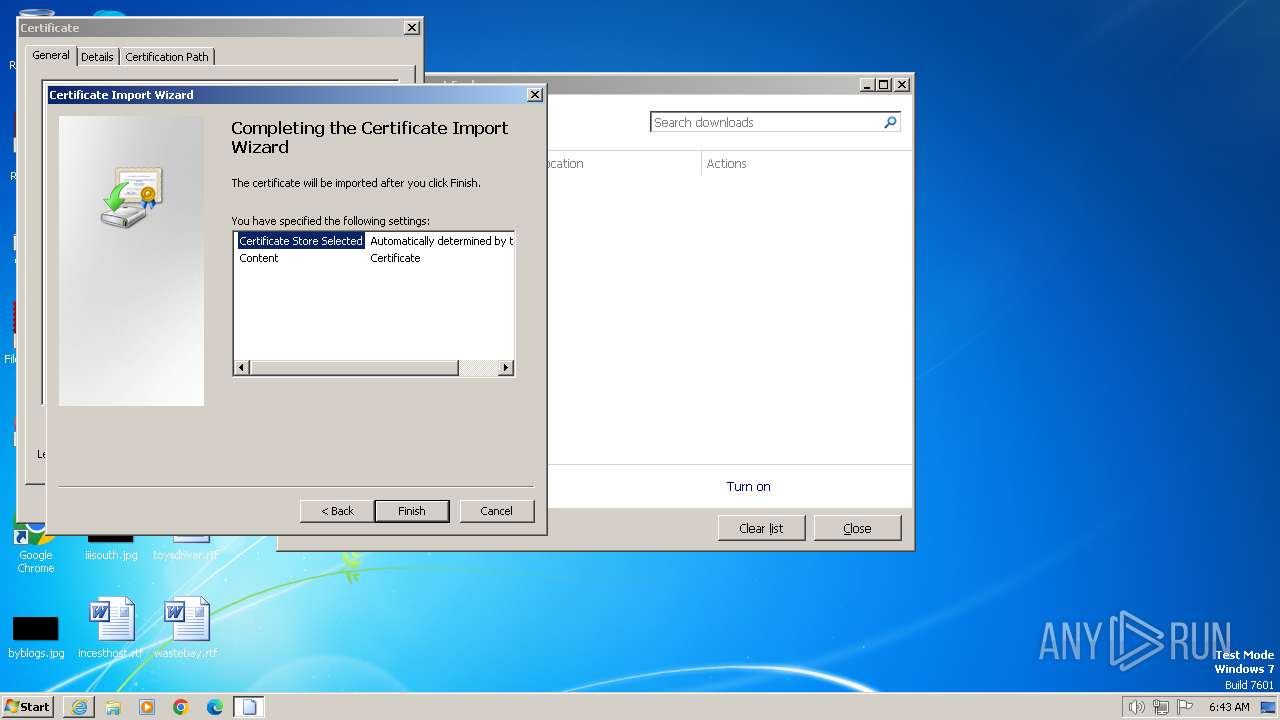The width and height of the screenshot is (1280, 720).
Task: Click the volume speaker tray icon
Action: tap(1136, 707)
